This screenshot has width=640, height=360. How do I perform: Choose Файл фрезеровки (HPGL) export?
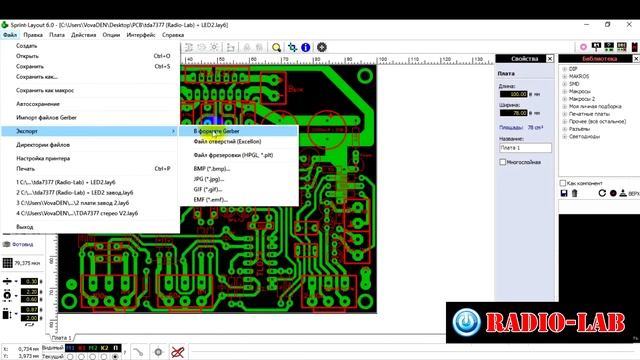click(x=238, y=155)
